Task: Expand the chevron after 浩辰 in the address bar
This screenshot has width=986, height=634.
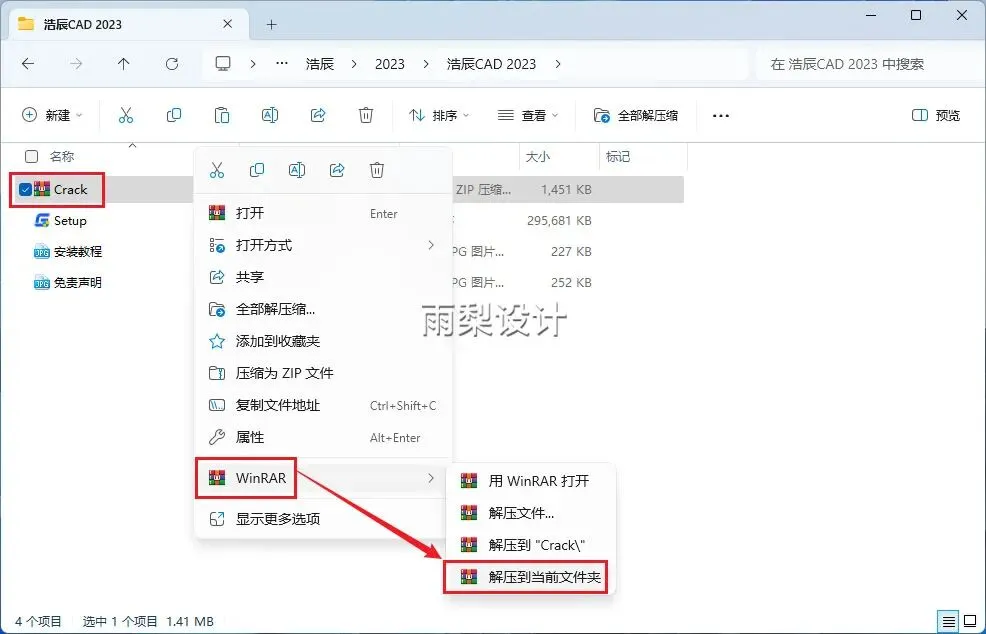Action: pyautogui.click(x=355, y=64)
